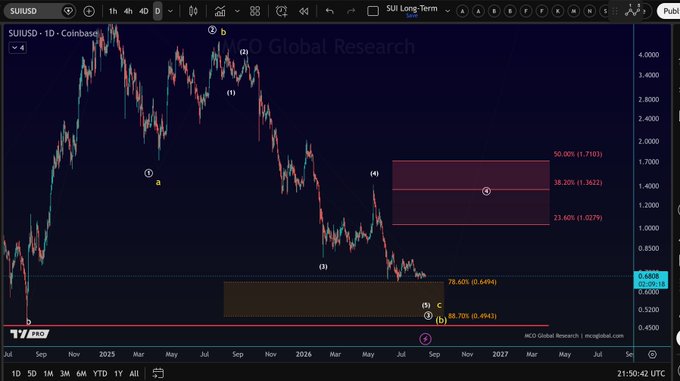Expand the favorite indicators chevron
The image size is (680, 381).
click(x=237, y=11)
